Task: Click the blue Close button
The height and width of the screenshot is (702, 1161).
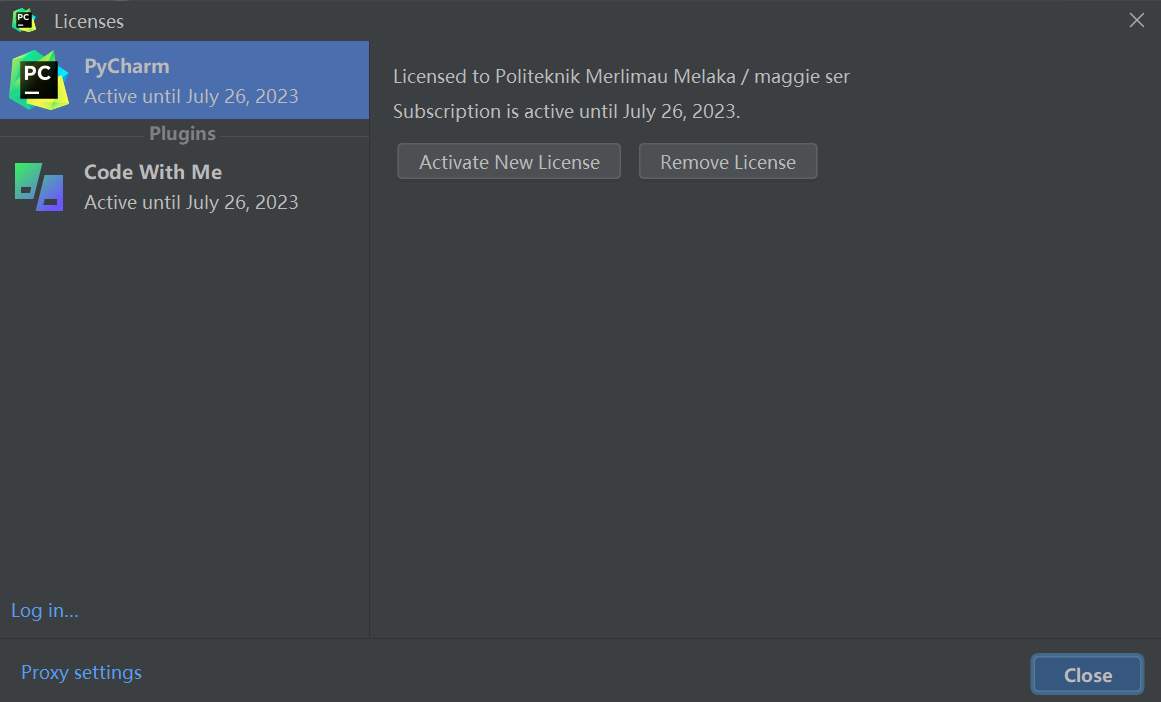Action: (1088, 675)
